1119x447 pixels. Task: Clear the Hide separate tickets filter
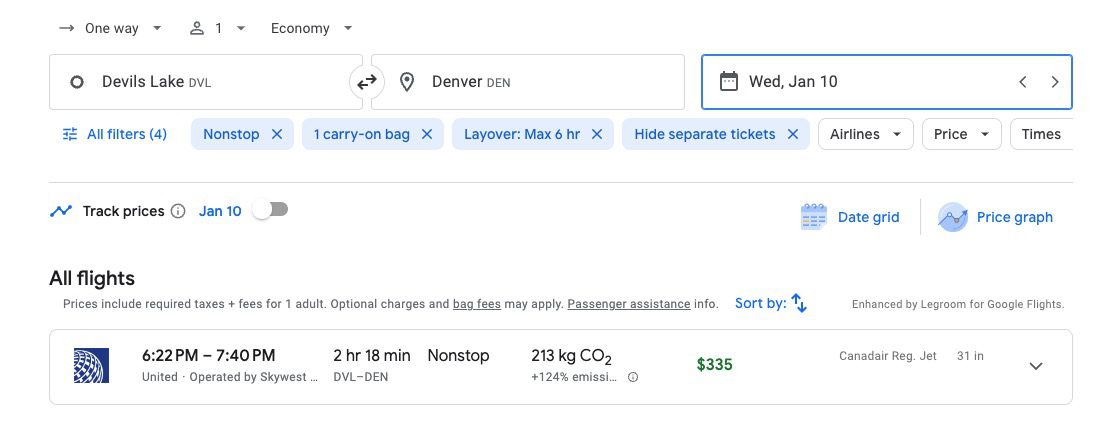tap(793, 134)
